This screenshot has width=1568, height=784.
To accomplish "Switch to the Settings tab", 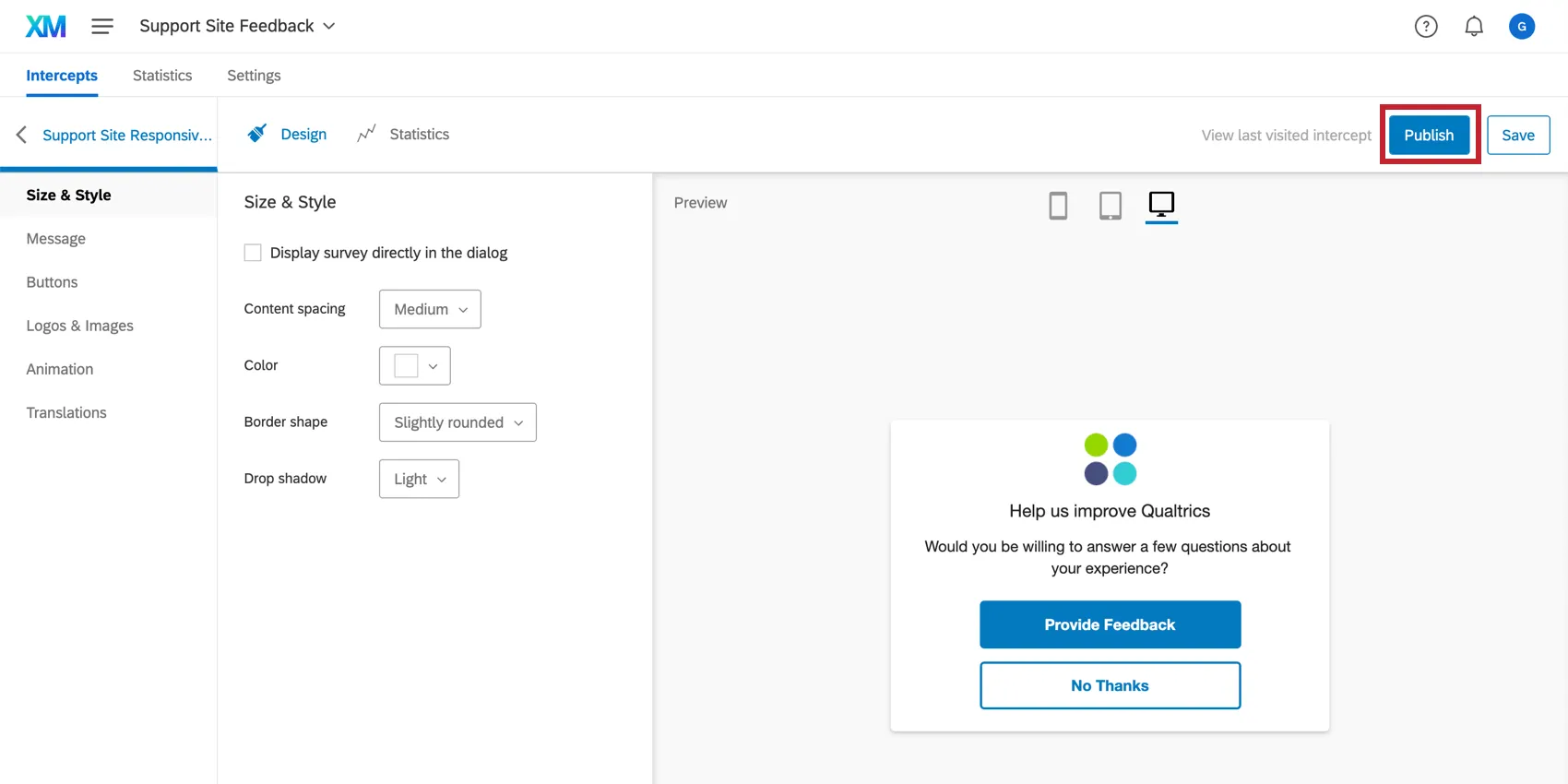I will click(254, 76).
